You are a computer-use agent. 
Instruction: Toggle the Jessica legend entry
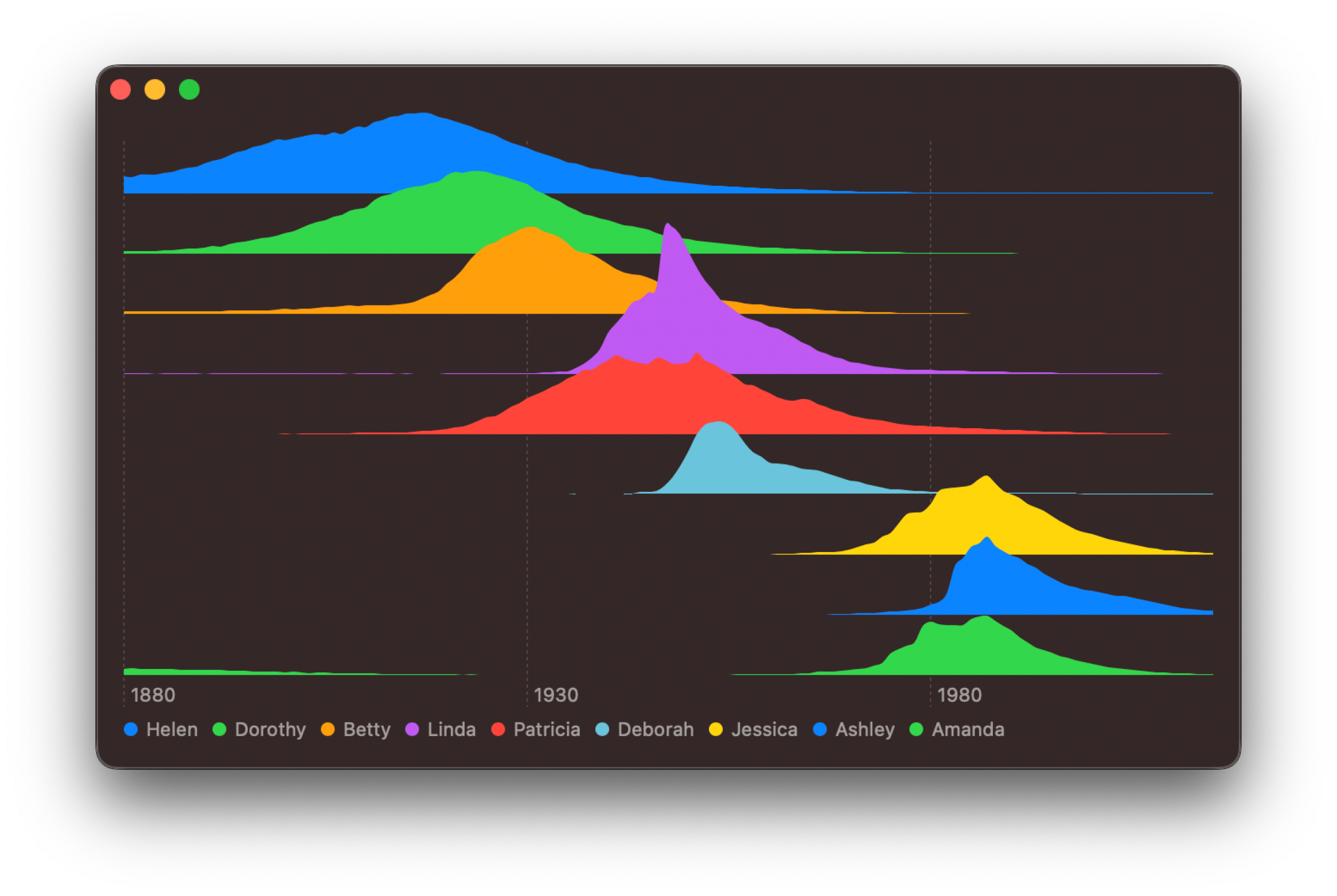[765, 729]
